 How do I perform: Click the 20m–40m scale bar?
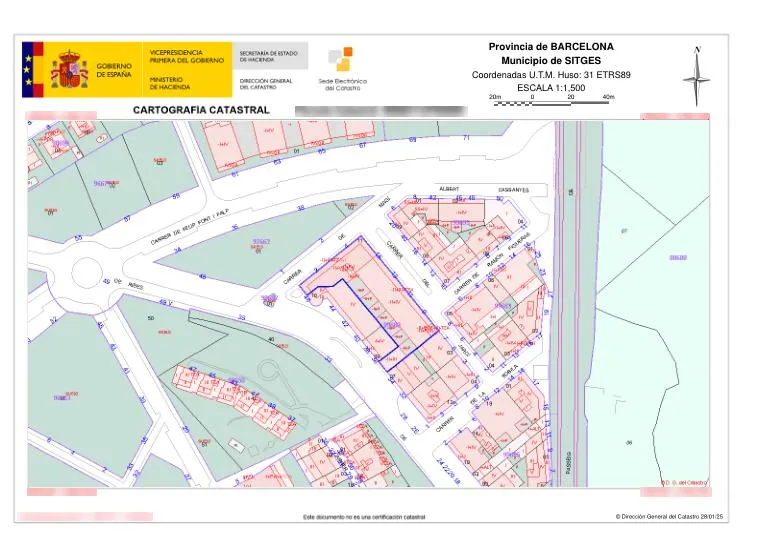tap(552, 100)
